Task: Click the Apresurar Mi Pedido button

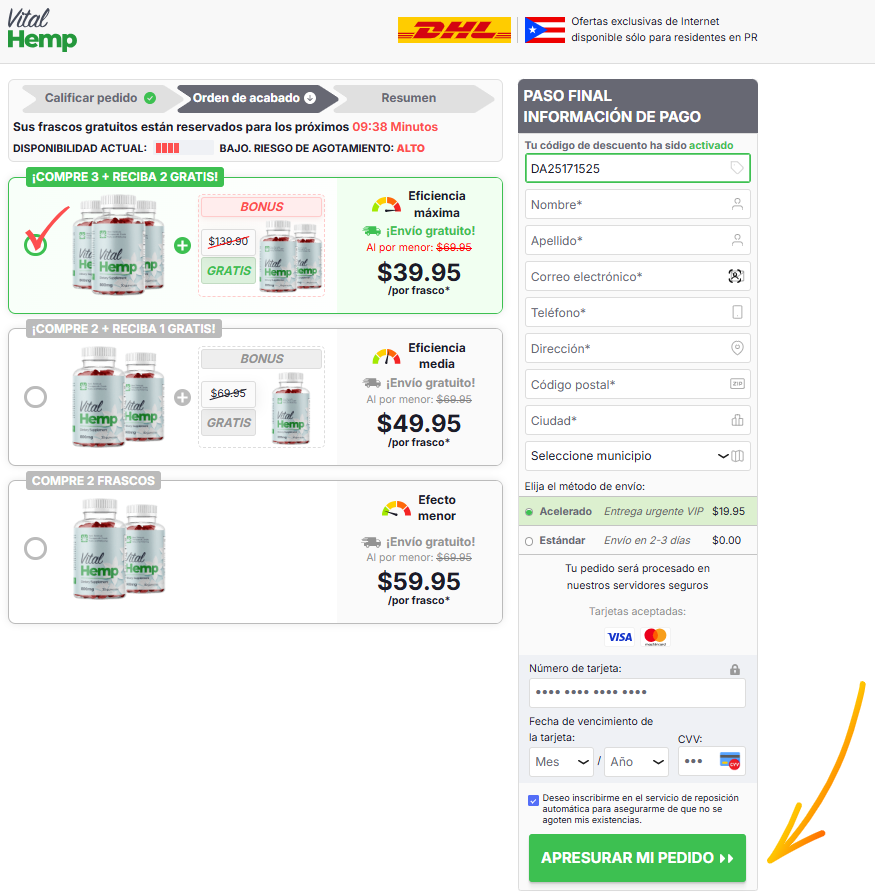Action: pos(637,858)
